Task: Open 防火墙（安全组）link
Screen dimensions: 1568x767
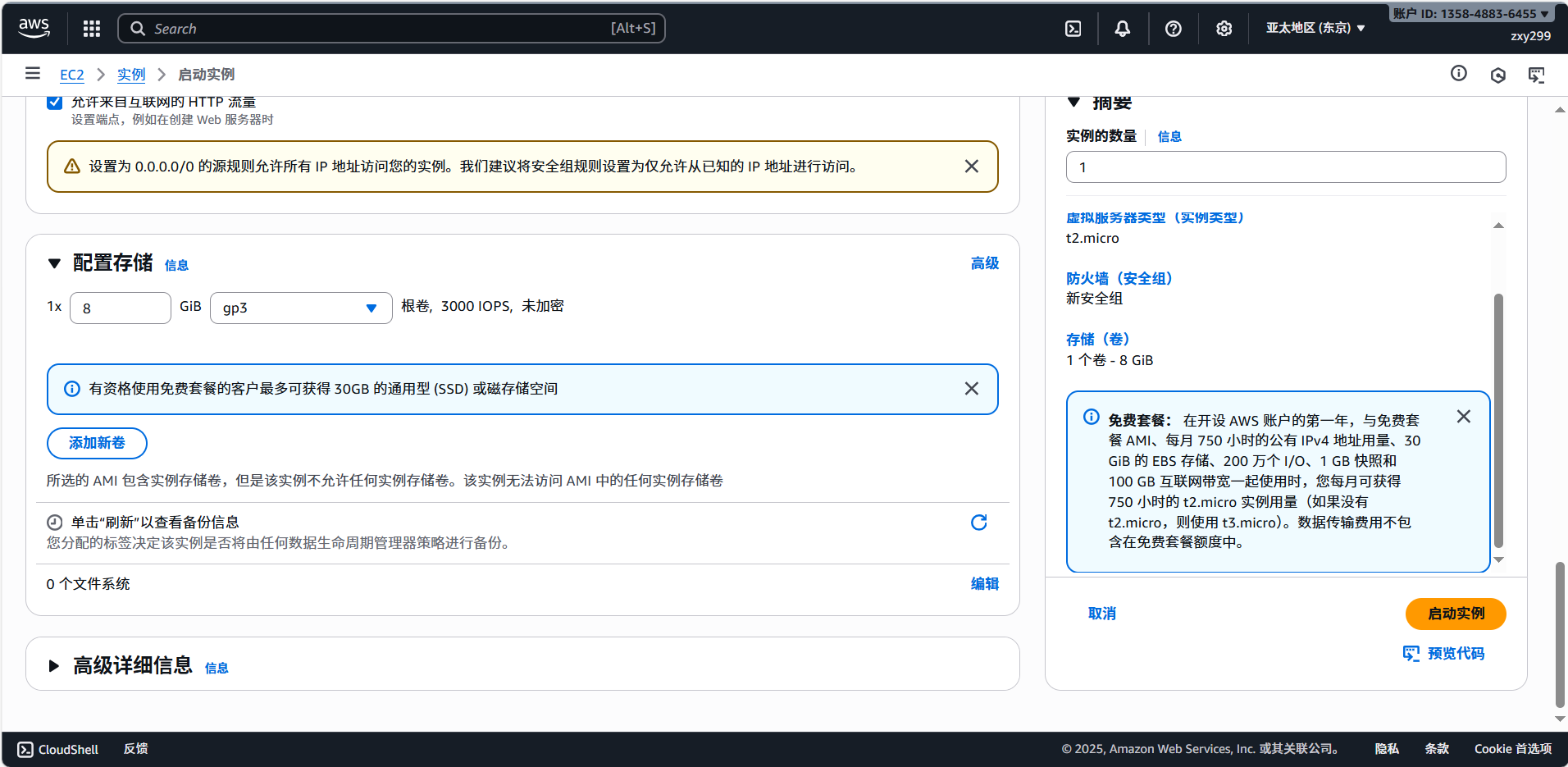Action: pyautogui.click(x=1119, y=279)
